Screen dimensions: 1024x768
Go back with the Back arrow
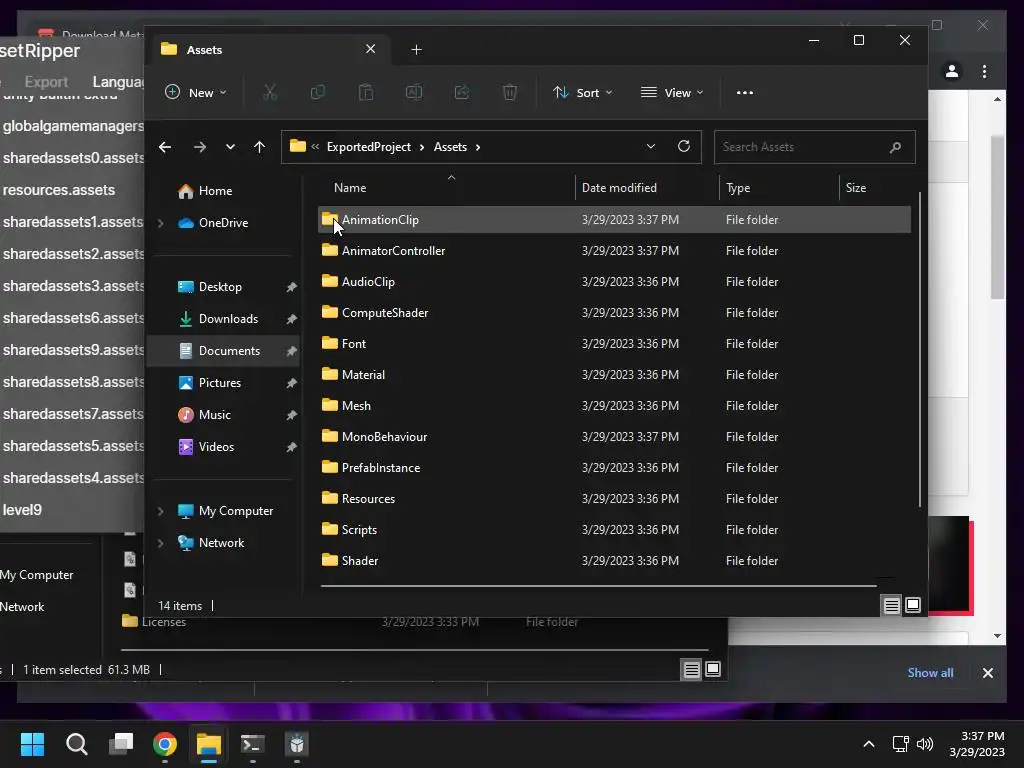pyautogui.click(x=165, y=147)
